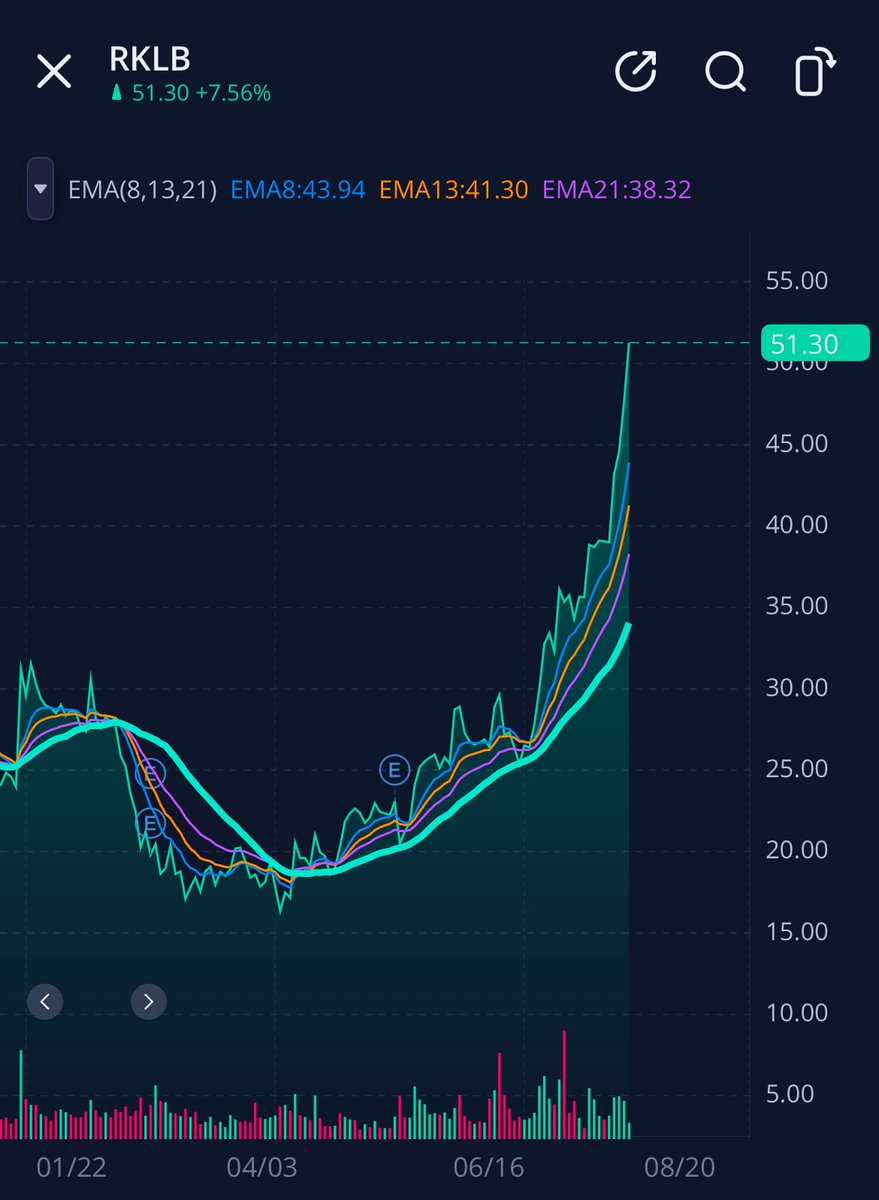Tap the 04/03 date axis label
879x1200 pixels.
tap(262, 1167)
